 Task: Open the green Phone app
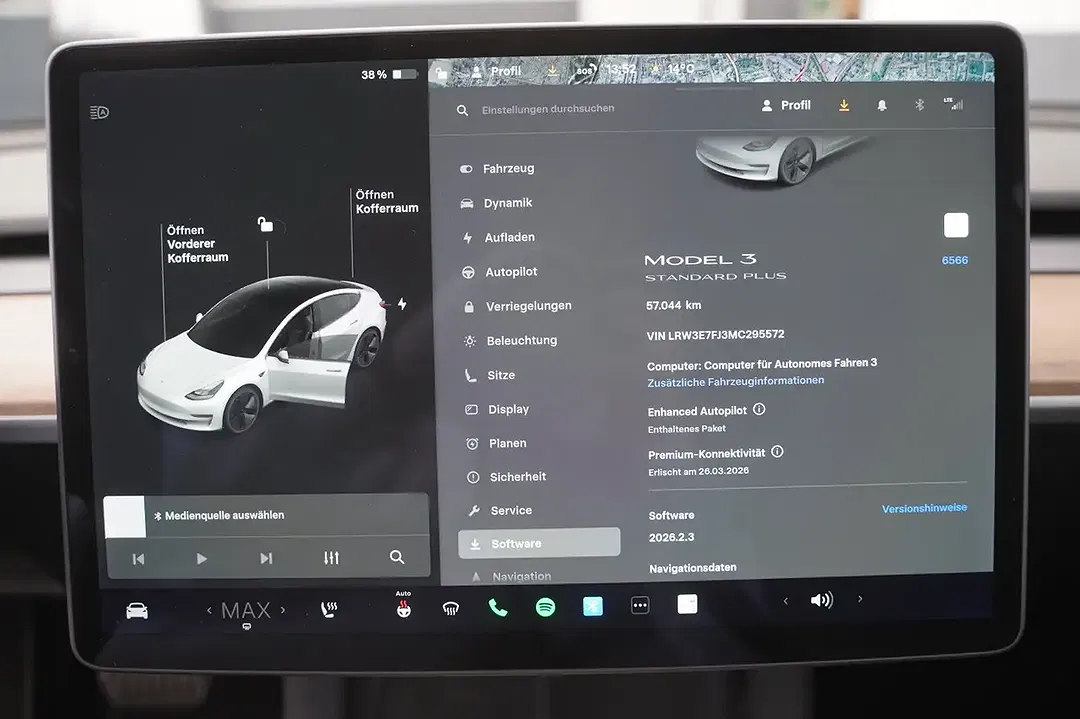tap(498, 607)
